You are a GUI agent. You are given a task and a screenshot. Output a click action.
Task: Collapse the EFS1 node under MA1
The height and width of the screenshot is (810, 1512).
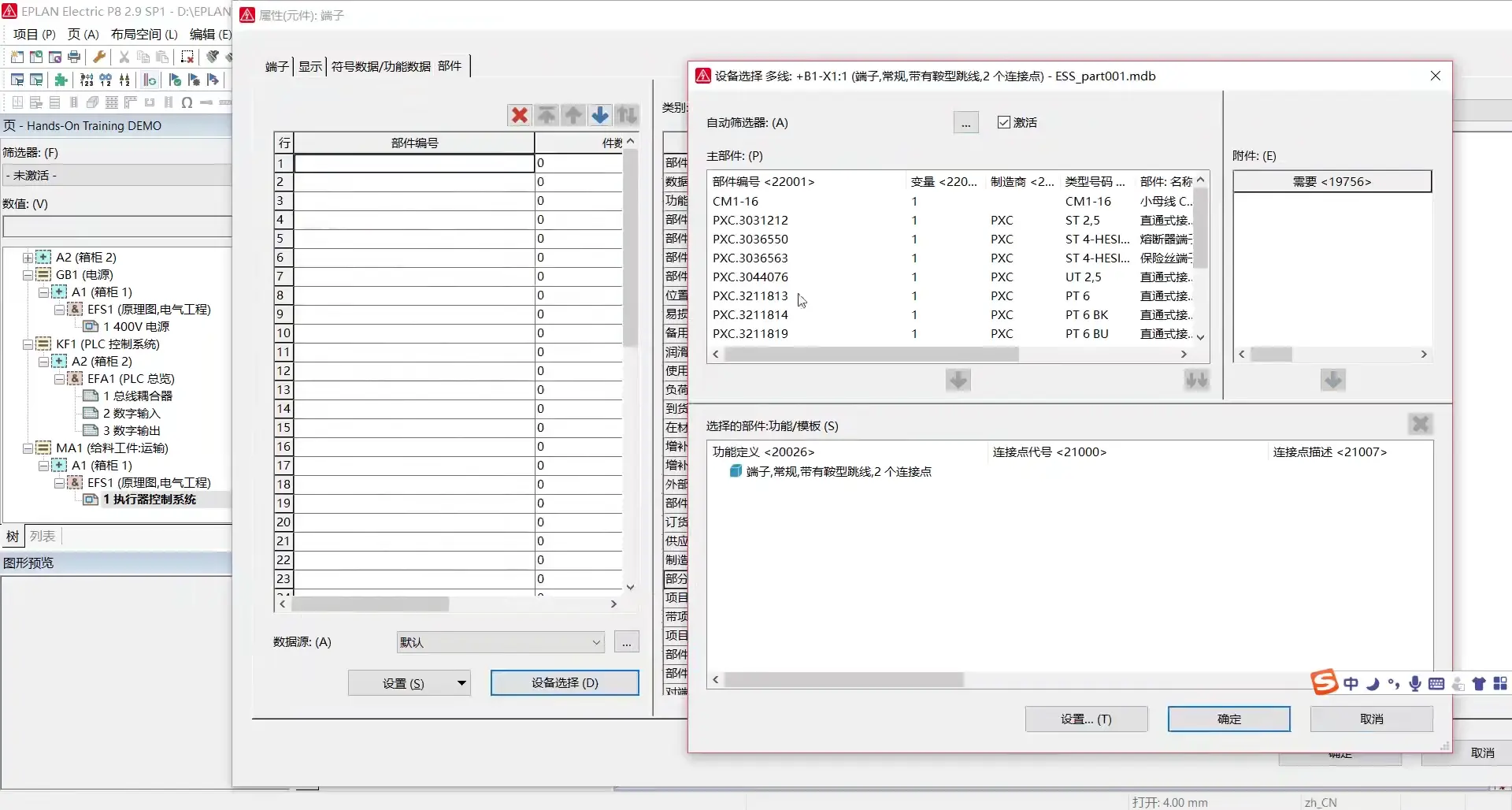[x=59, y=483]
